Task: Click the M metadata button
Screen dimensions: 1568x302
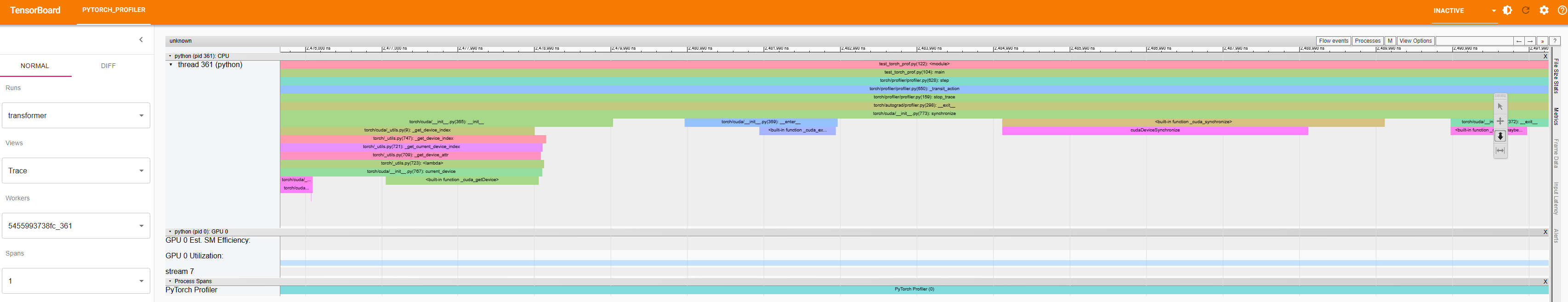Action: [1390, 41]
